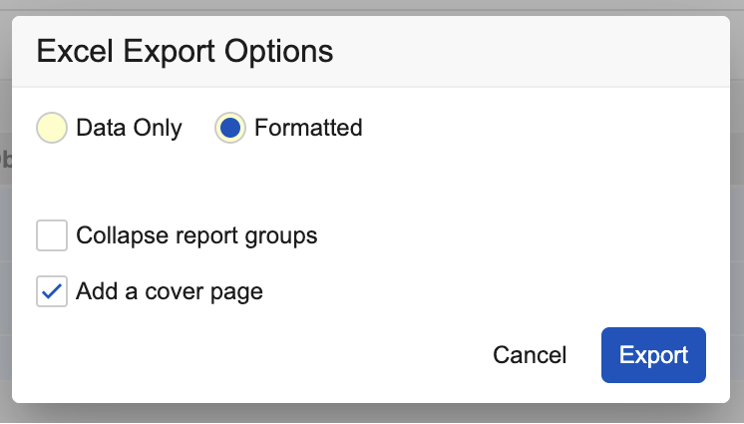Click the empty square box for Collapse groups

[x=52, y=235]
